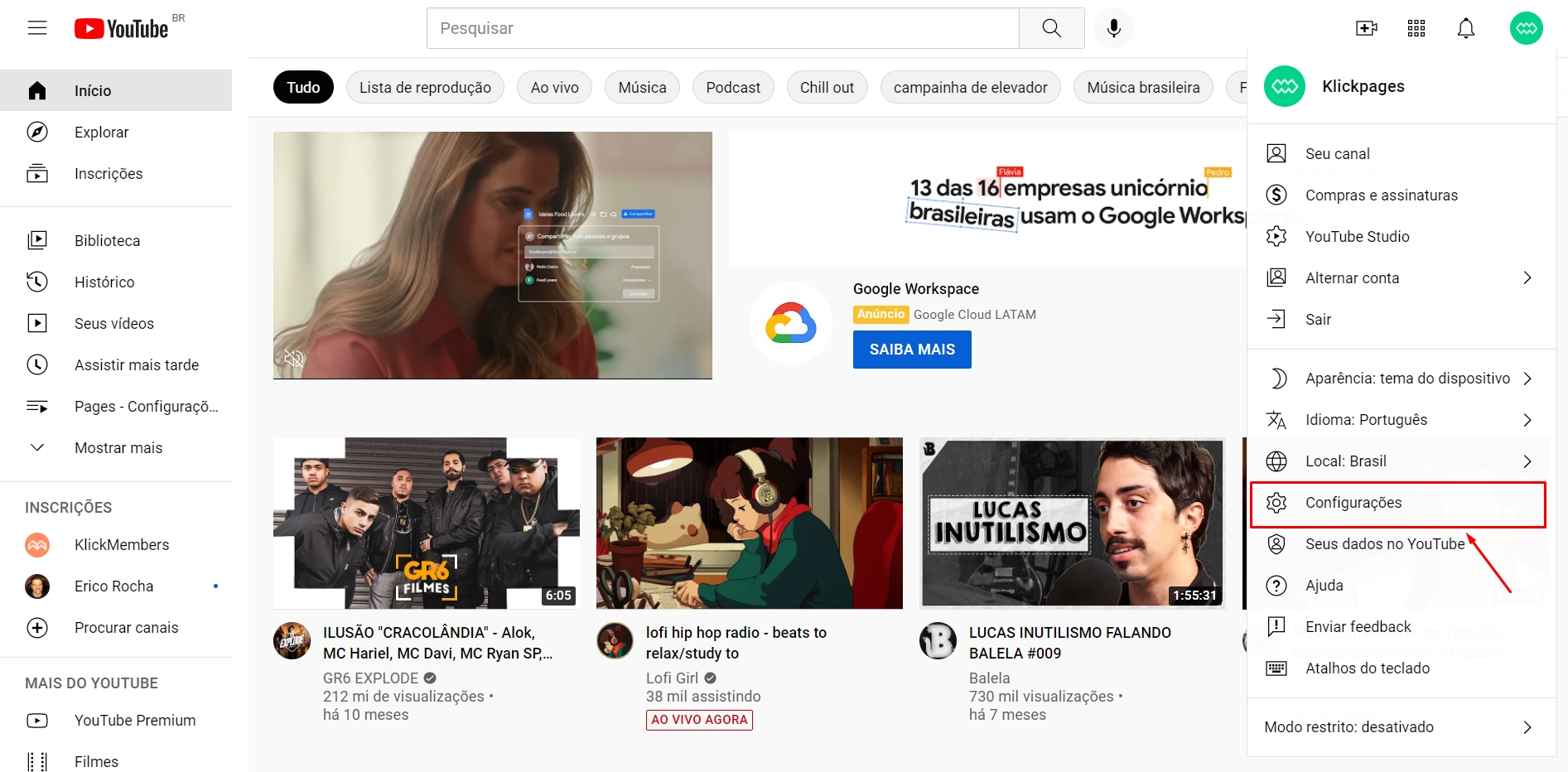Screen dimensions: 1568x772
Task: Open the lofi girl video thumbnail
Action: pyautogui.click(x=750, y=524)
